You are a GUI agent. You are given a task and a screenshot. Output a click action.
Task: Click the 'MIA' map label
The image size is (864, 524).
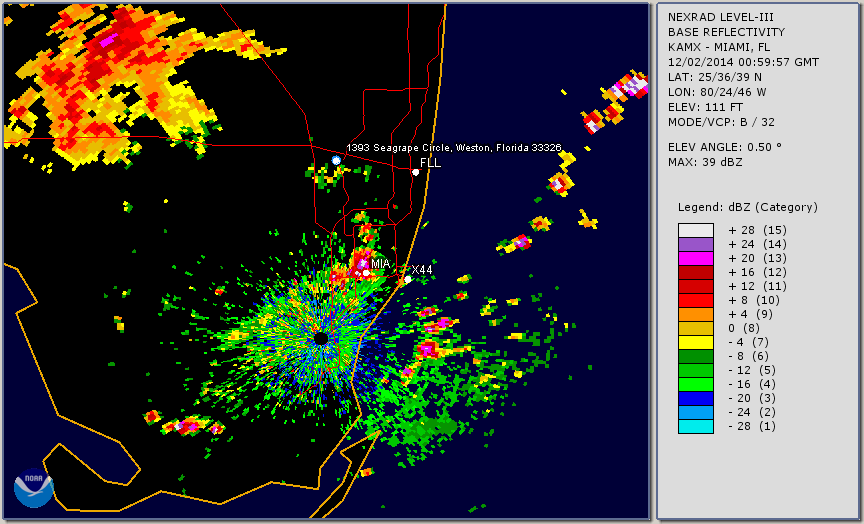(380, 264)
